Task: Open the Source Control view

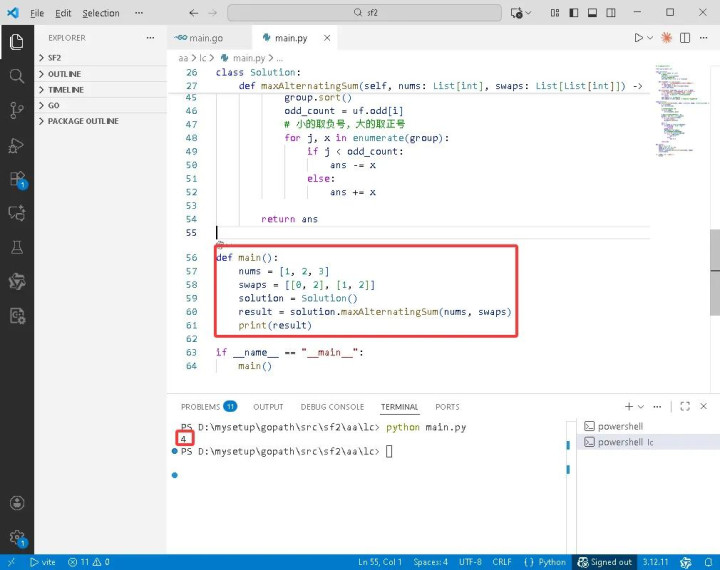Action: click(x=16, y=110)
